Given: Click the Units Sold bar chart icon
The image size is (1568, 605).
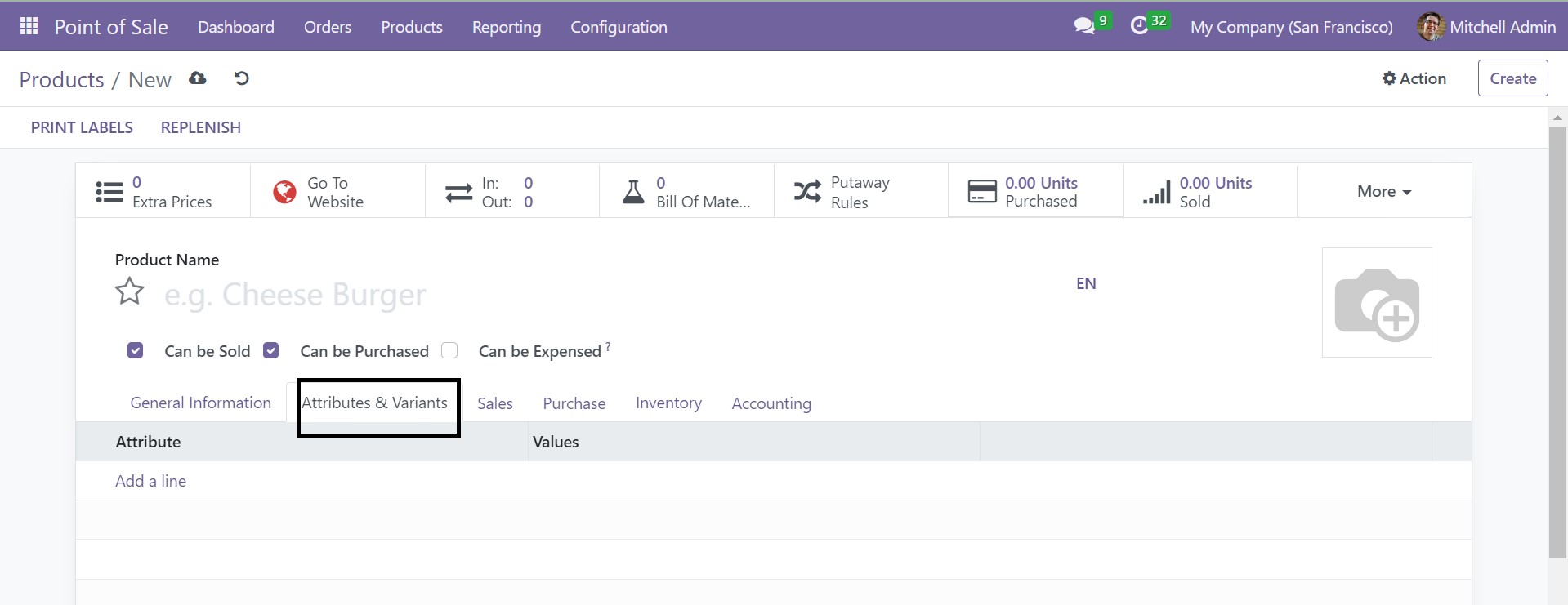Looking at the screenshot, I should click(x=1156, y=193).
